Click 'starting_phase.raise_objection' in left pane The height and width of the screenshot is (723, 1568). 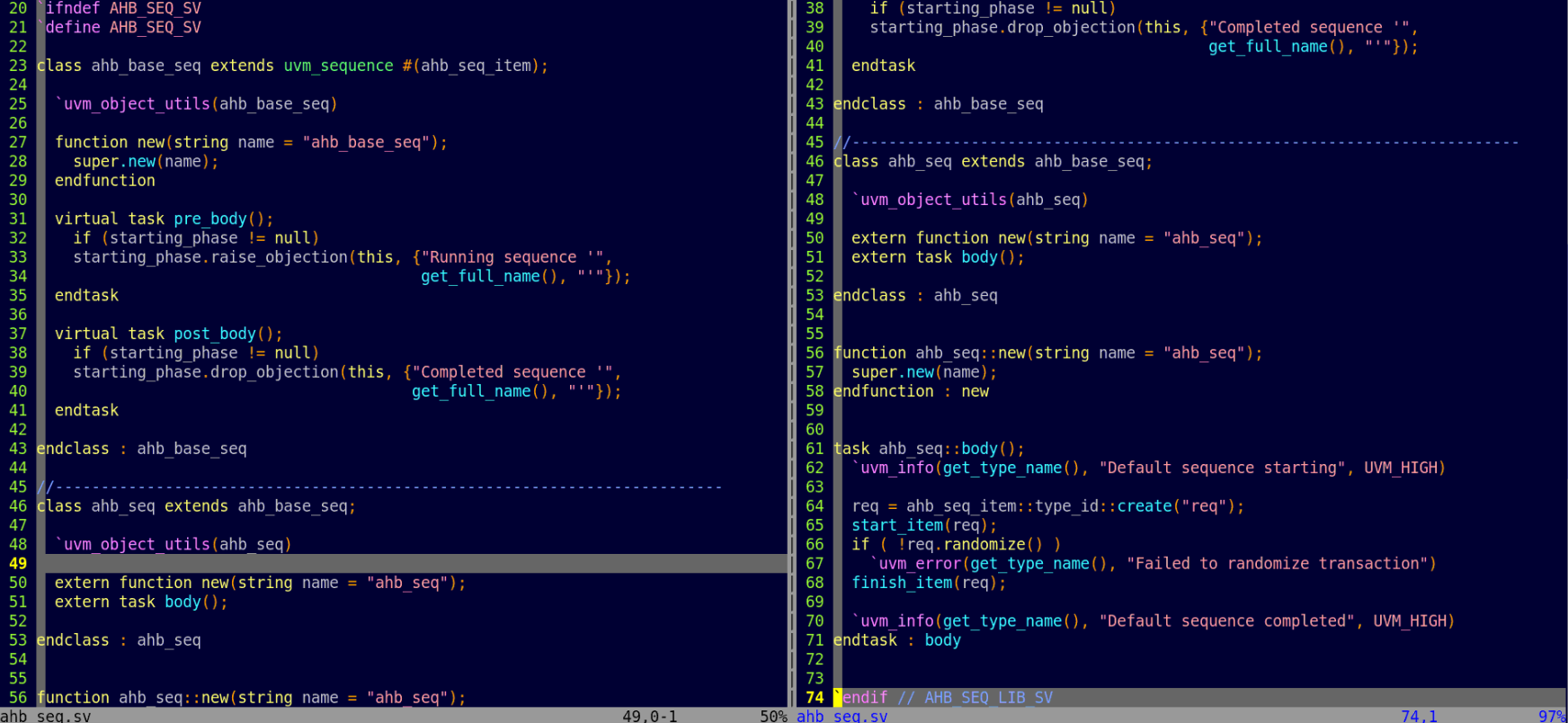(x=210, y=257)
